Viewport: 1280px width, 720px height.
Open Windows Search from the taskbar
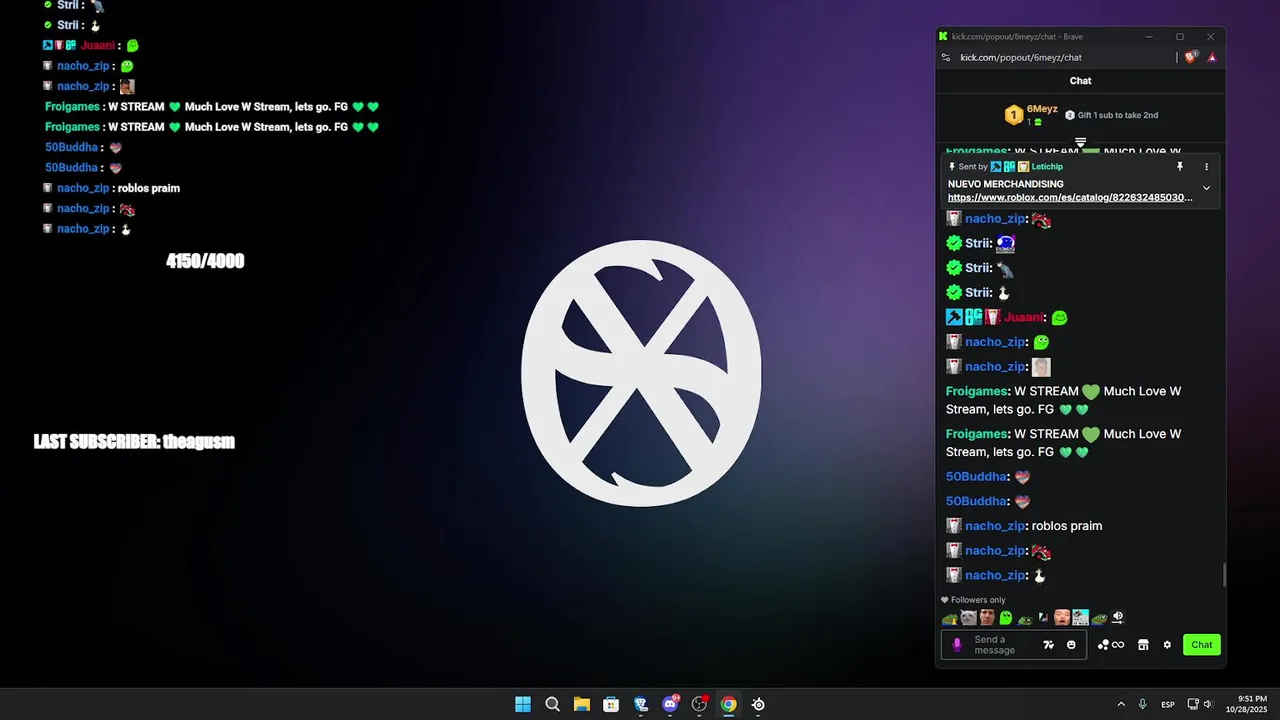point(552,704)
